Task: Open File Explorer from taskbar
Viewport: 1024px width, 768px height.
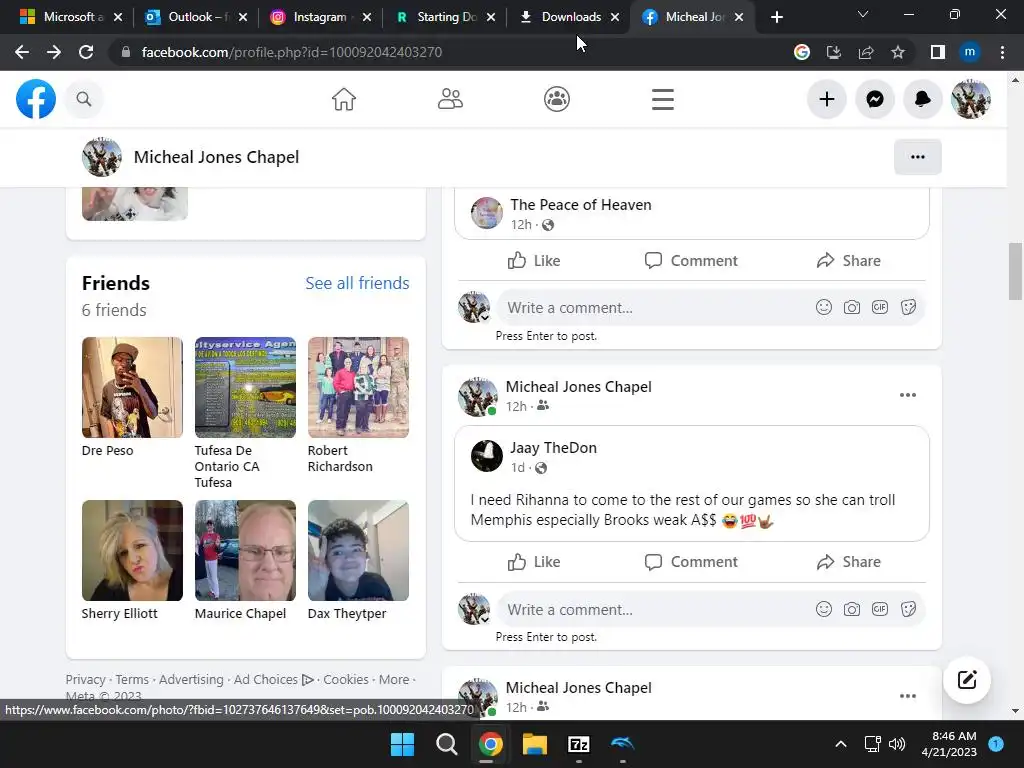Action: [534, 744]
